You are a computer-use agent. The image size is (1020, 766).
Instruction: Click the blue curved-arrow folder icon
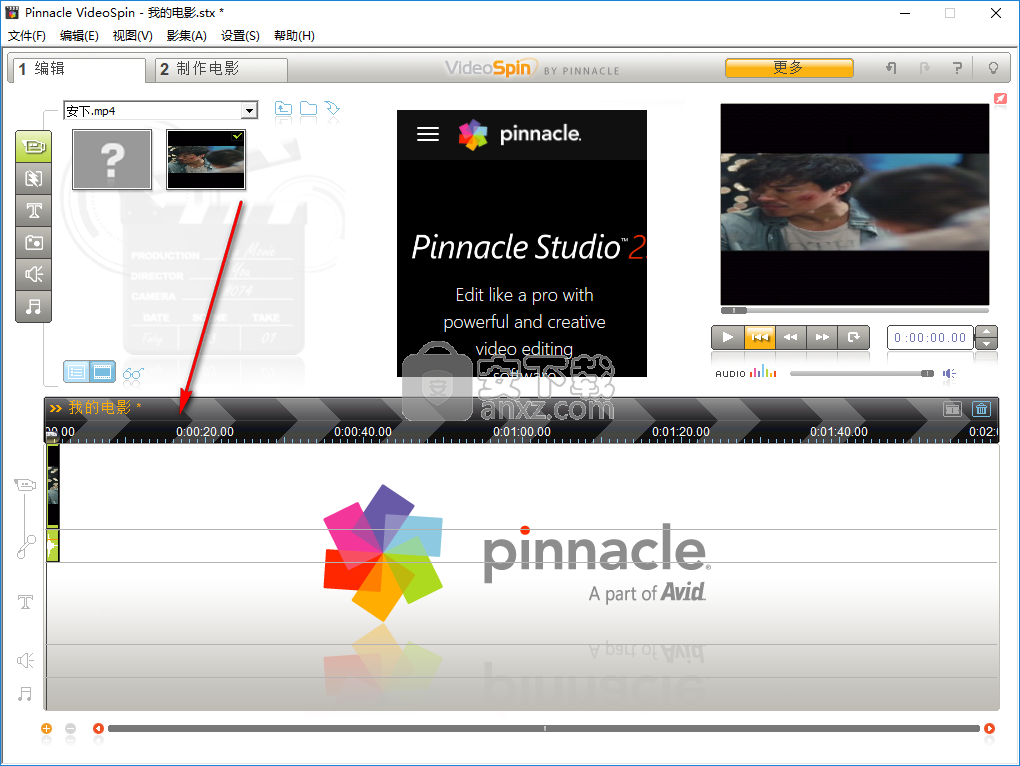pos(332,109)
